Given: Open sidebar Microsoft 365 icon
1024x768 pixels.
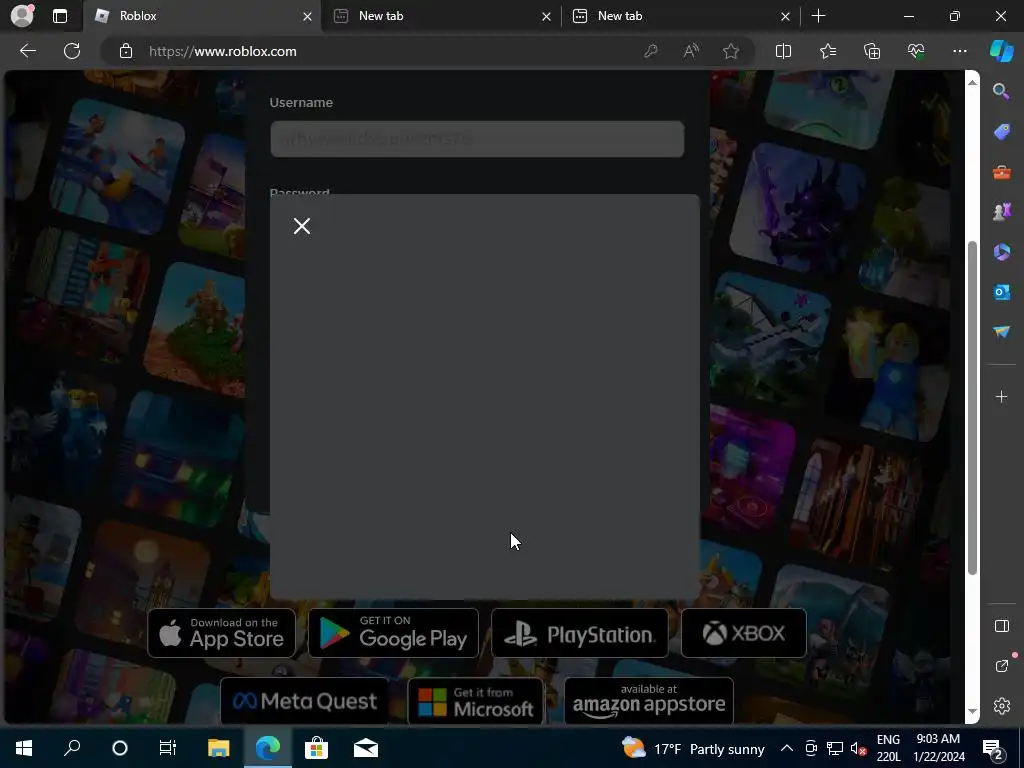Looking at the screenshot, I should tap(1001, 251).
